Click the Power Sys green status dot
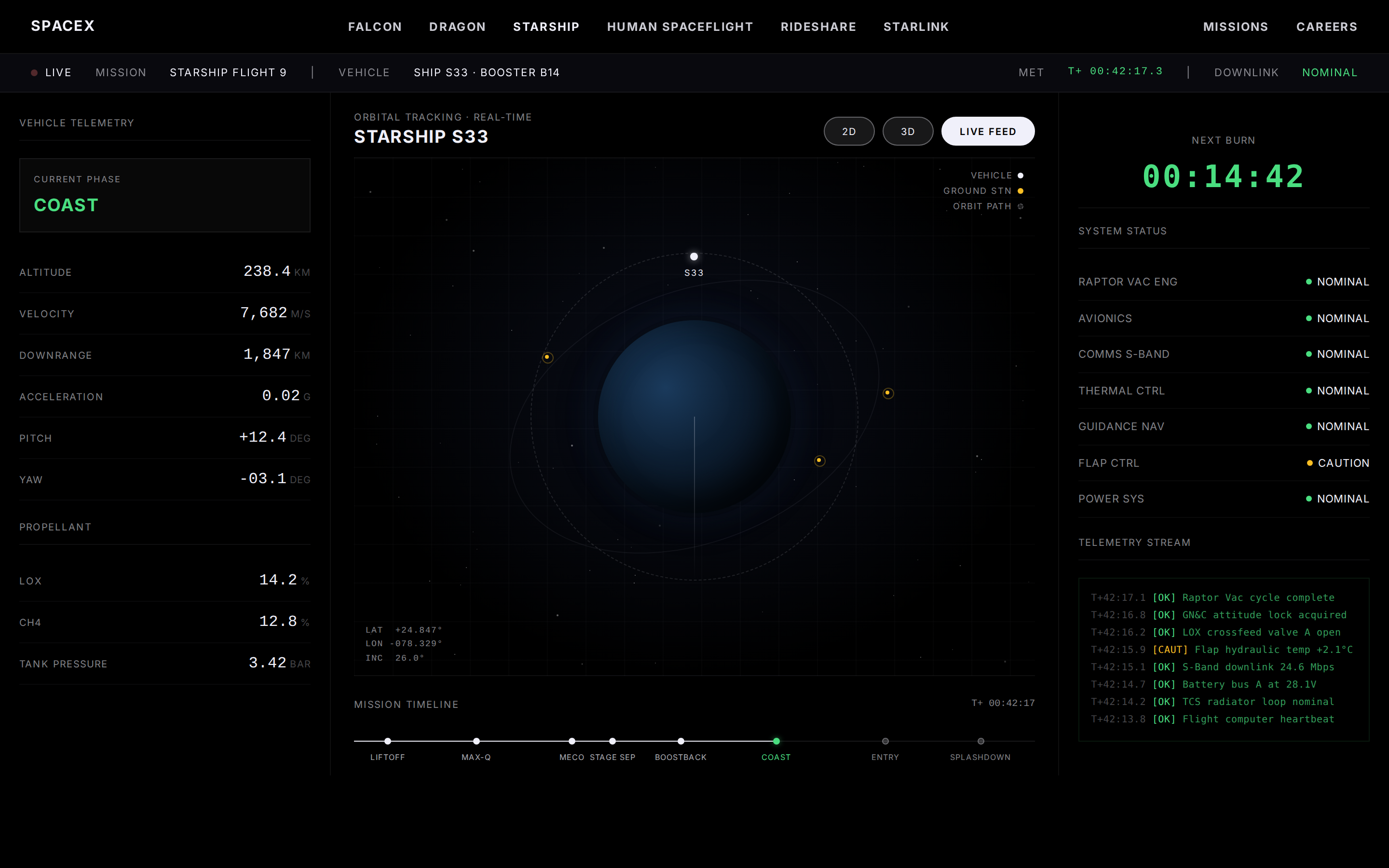The image size is (1389, 868). click(1308, 499)
